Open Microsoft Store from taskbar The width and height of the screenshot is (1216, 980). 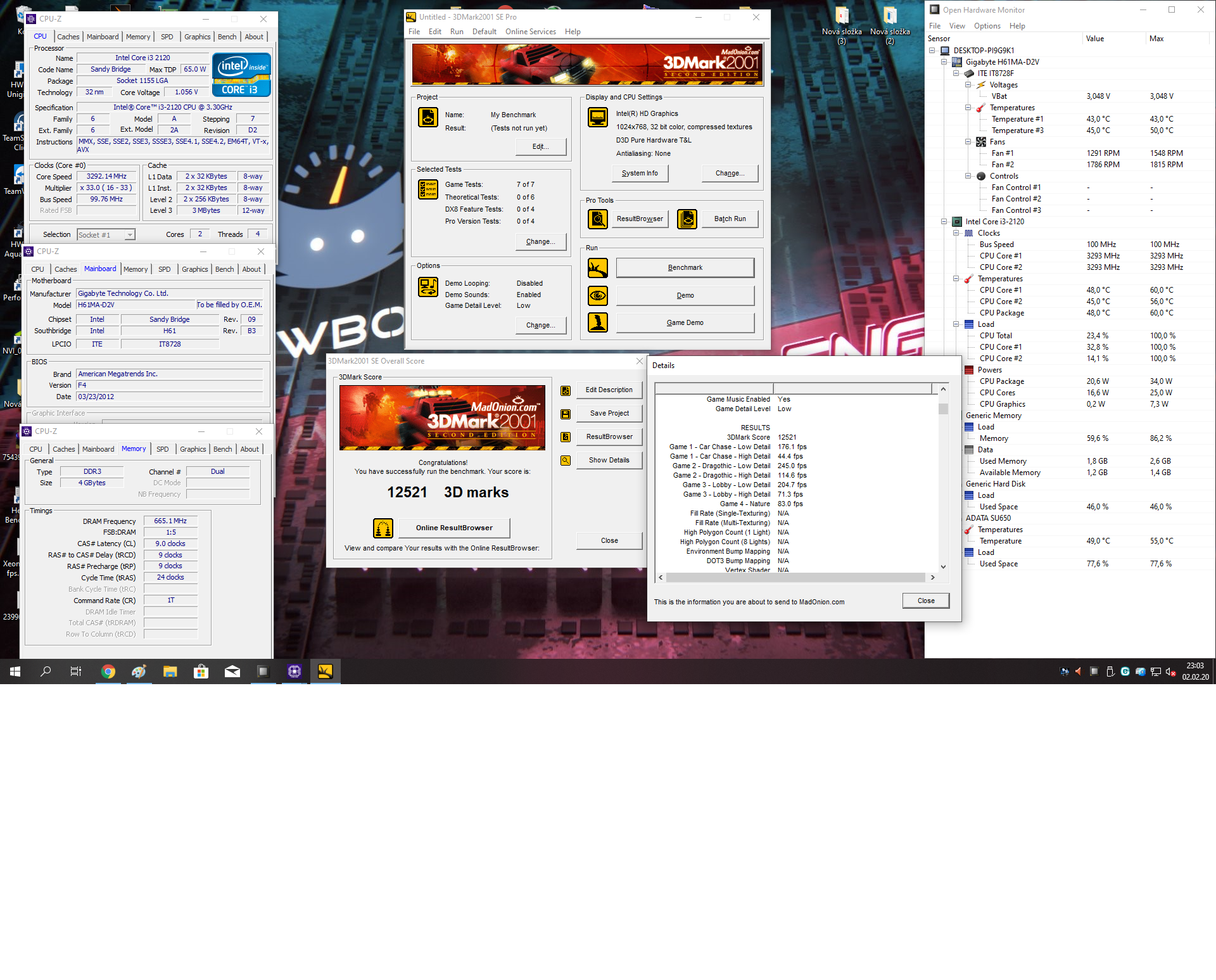click(x=201, y=671)
